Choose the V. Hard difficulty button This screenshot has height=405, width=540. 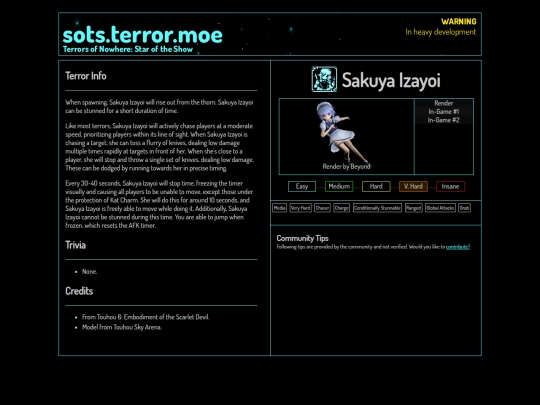pyautogui.click(x=413, y=186)
